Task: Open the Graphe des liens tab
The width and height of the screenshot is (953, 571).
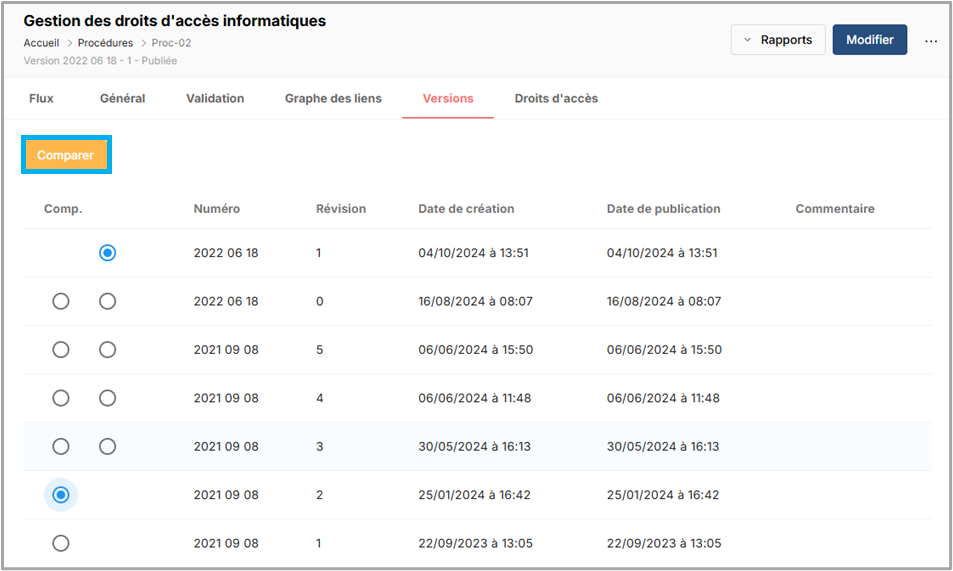Action: pyautogui.click(x=333, y=98)
